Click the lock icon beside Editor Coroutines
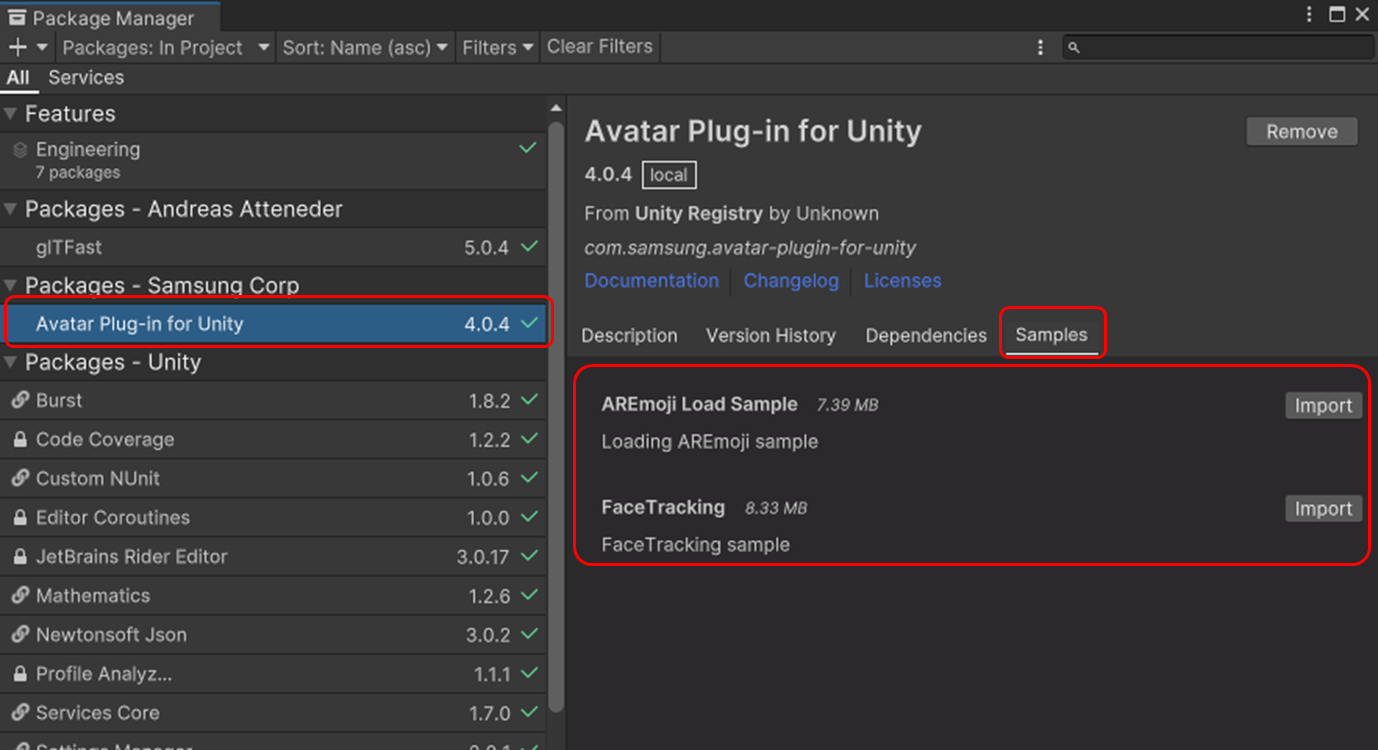1378x750 pixels. pos(22,517)
